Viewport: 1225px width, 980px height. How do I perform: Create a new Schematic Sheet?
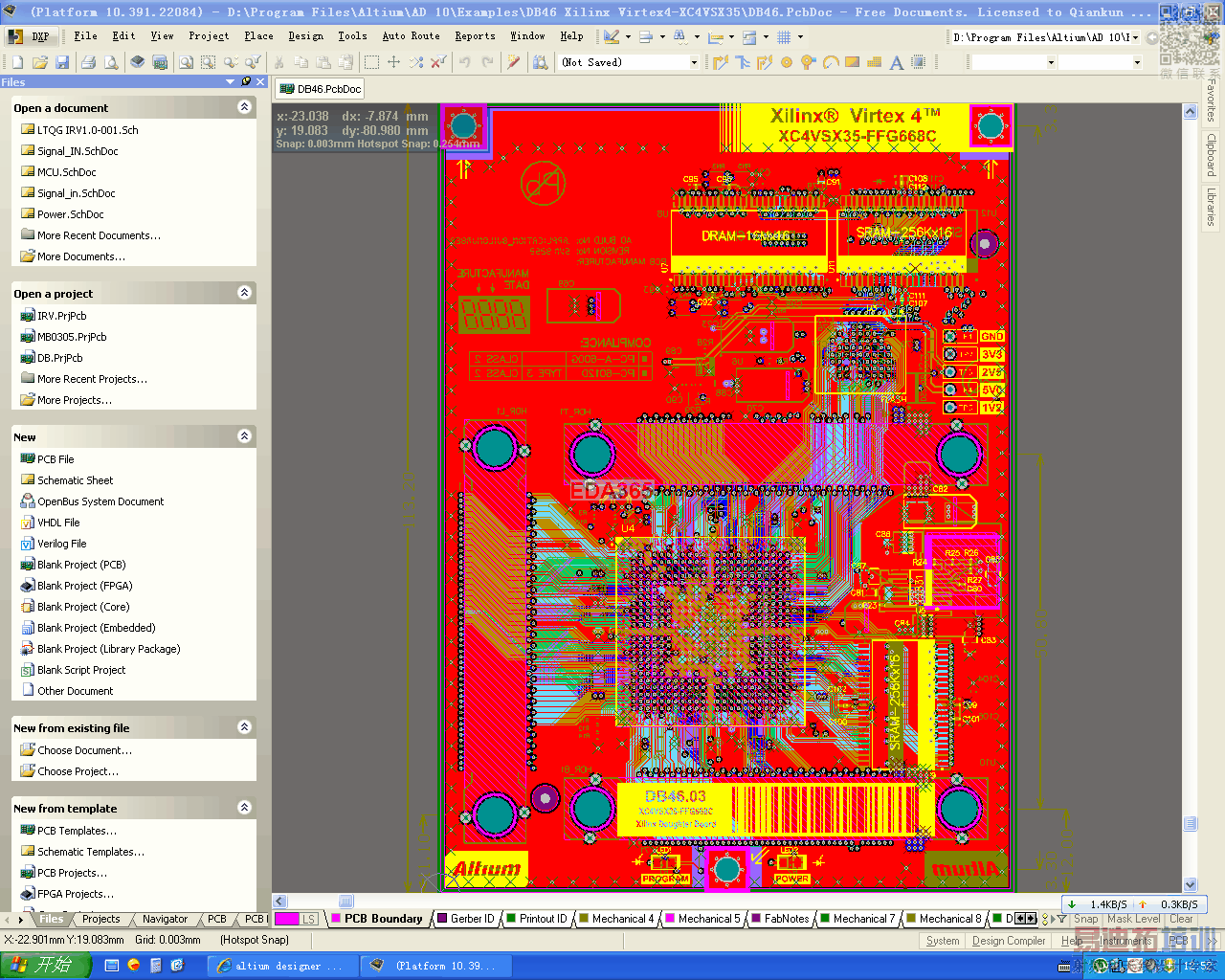(x=75, y=480)
